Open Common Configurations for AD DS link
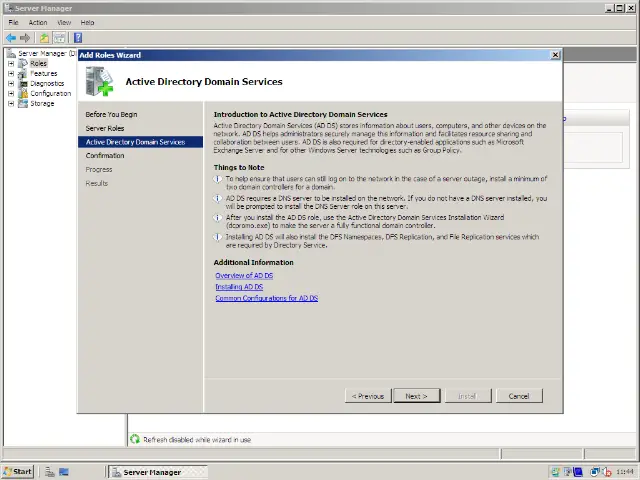This screenshot has height=480, width=640. click(267, 298)
